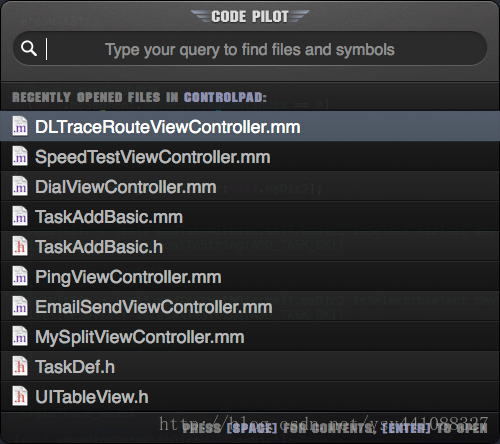The width and height of the screenshot is (500, 444).
Task: Click the [ENTER] to open hint
Action: [x=435, y=428]
